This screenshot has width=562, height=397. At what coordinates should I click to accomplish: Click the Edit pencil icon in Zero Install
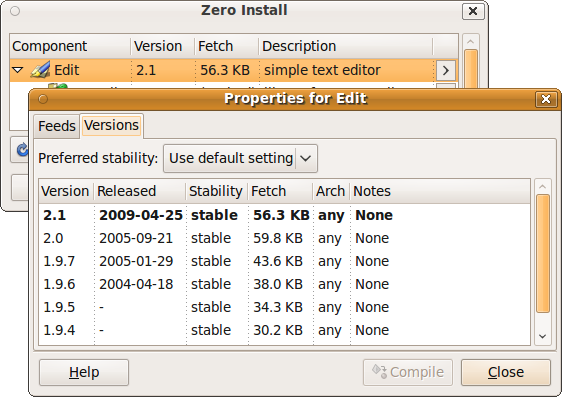pyautogui.click(x=40, y=70)
